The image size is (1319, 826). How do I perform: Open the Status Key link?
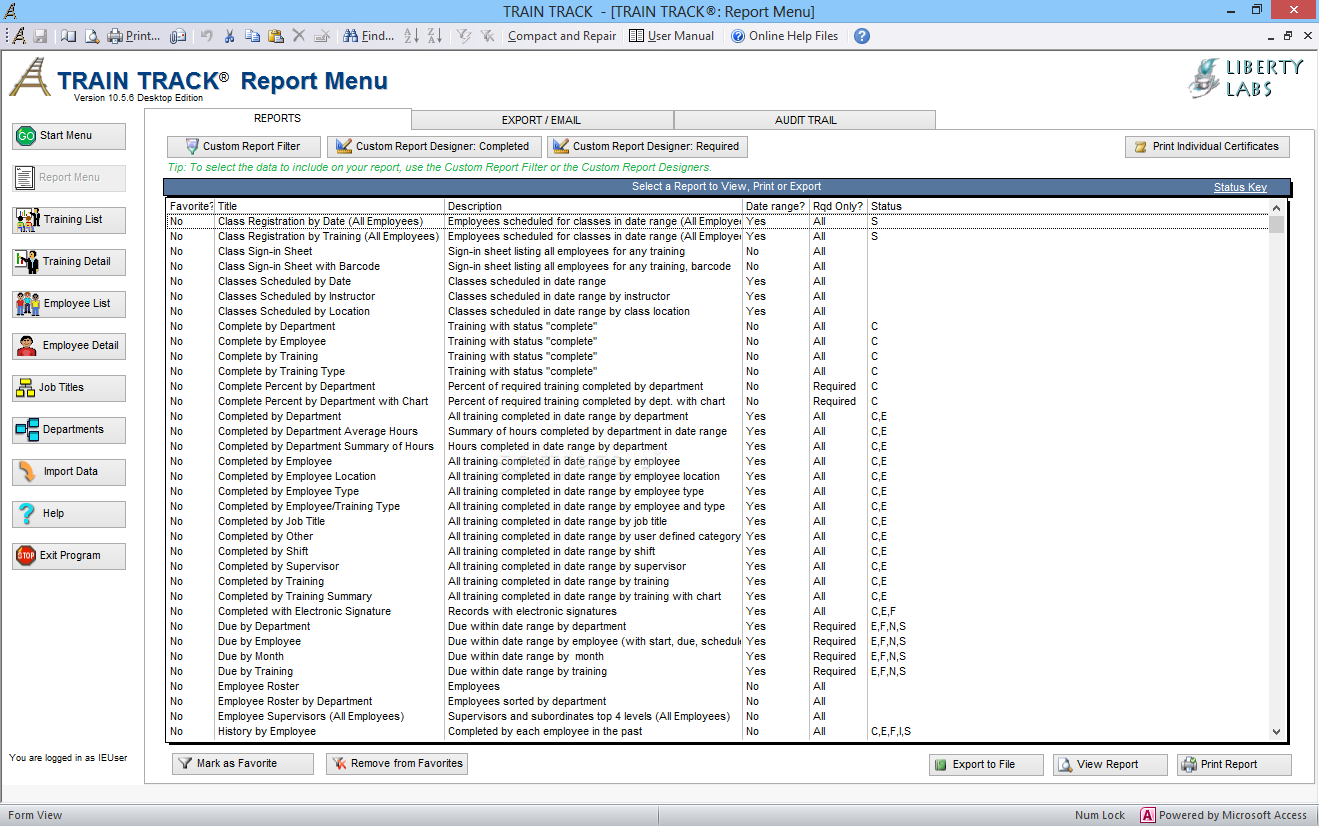click(1240, 187)
